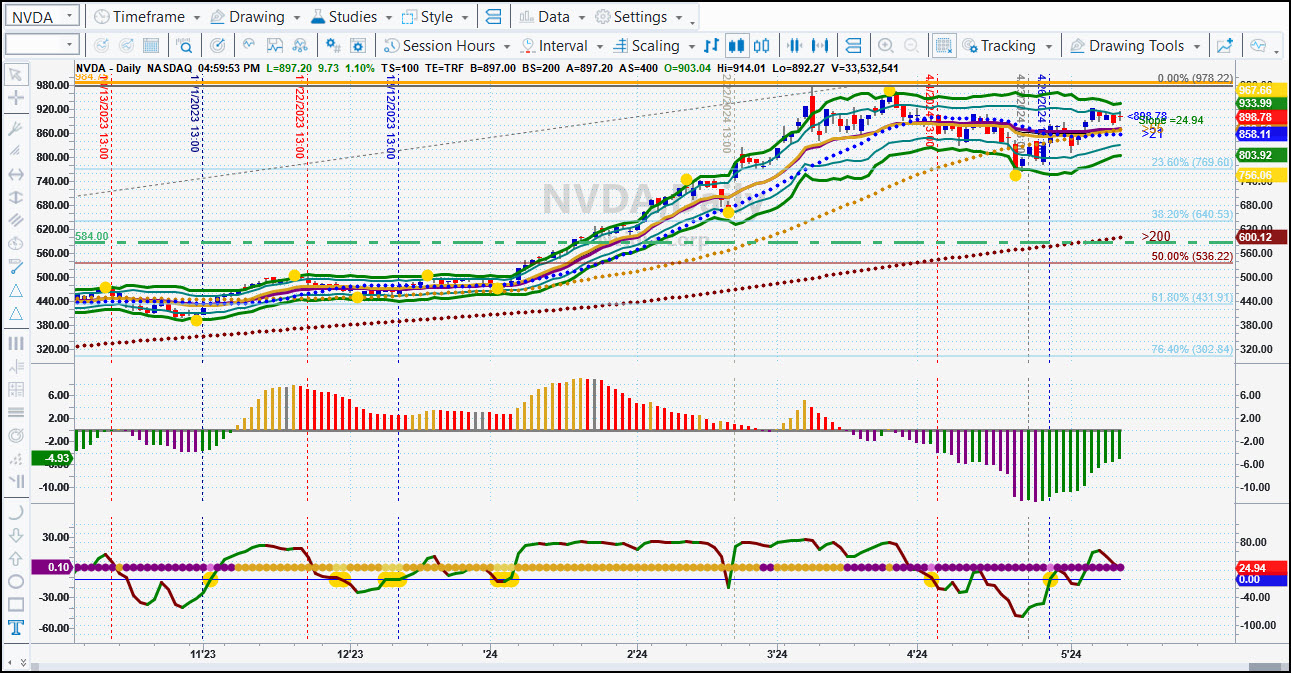Viewport: 1291px width, 673px height.
Task: Select the filled candlestick chart style
Action: (737, 45)
